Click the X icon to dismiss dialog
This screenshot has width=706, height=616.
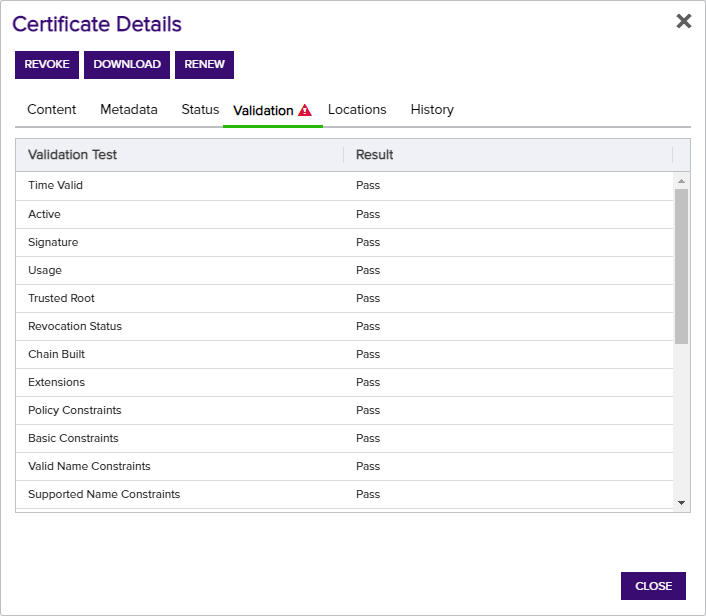coord(683,21)
